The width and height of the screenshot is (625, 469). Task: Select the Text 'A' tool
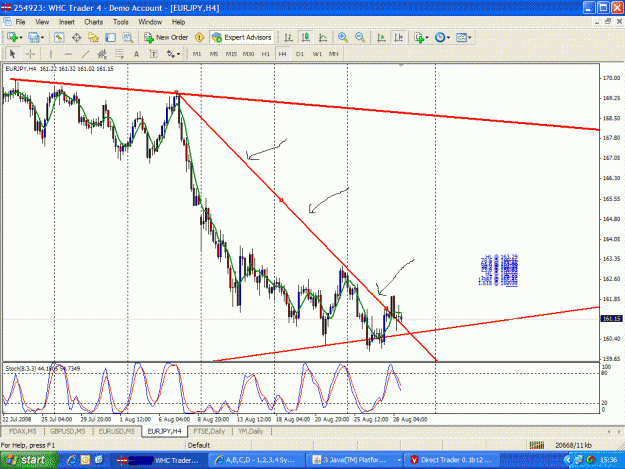(136, 54)
